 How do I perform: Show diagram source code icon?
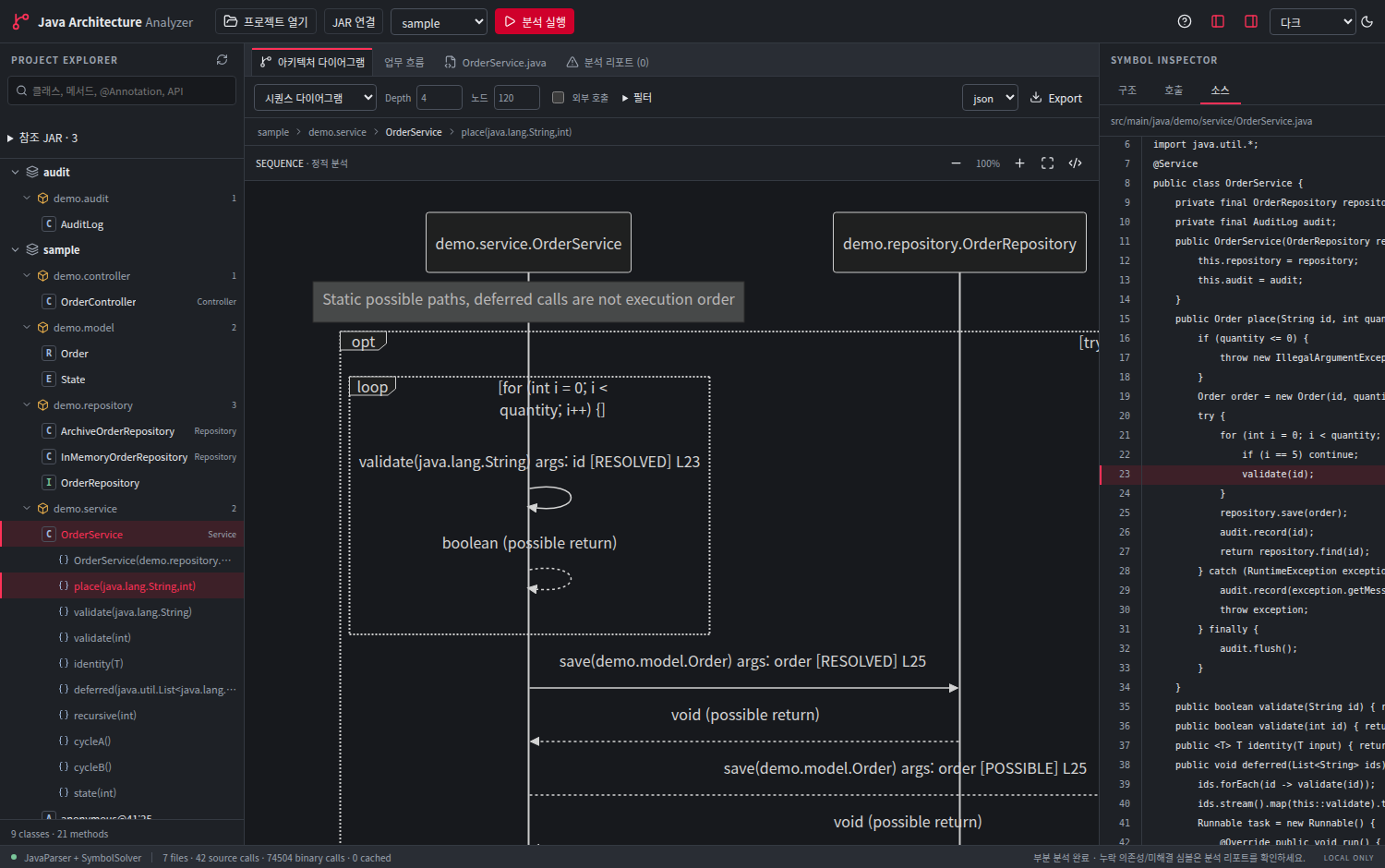click(1075, 163)
